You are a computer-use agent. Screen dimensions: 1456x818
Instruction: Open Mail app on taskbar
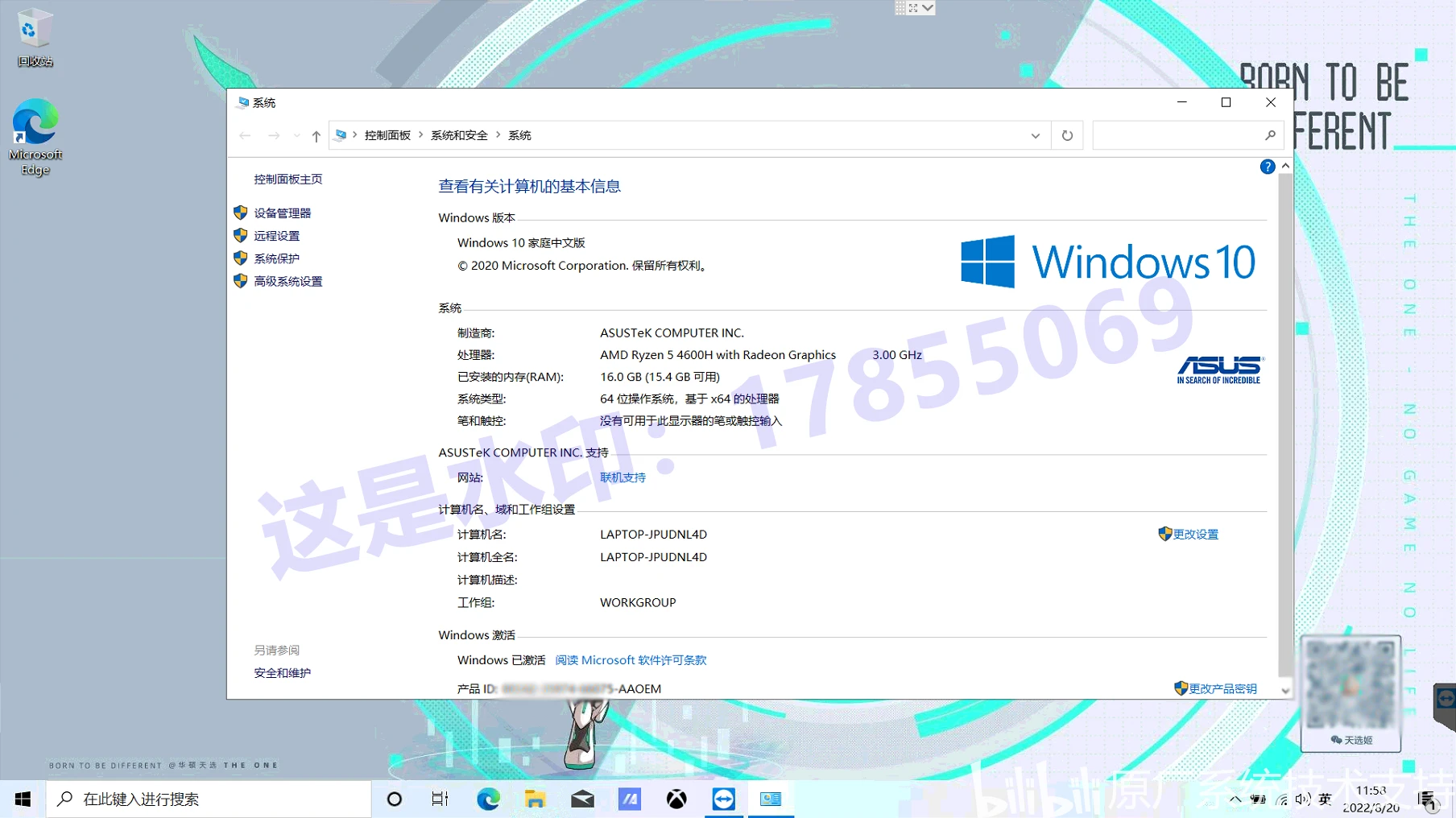582,799
